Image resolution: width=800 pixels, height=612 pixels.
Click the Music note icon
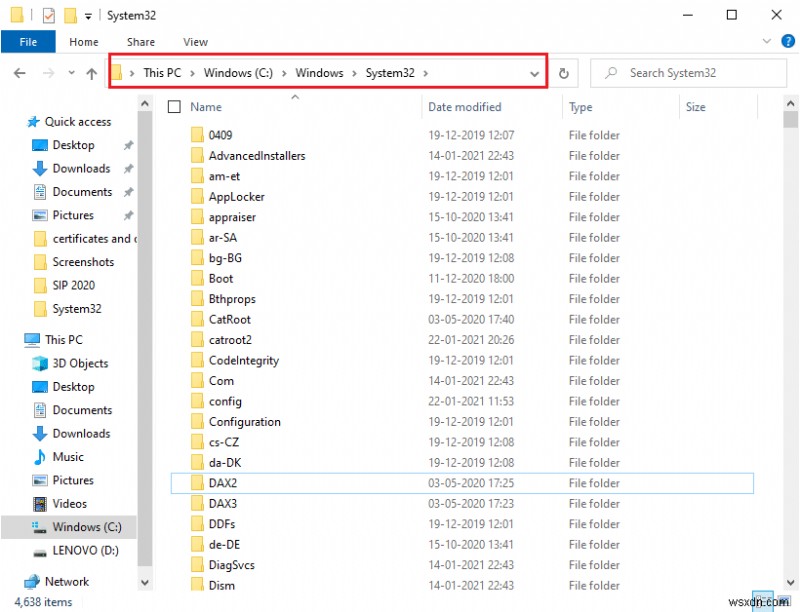pyautogui.click(x=40, y=457)
